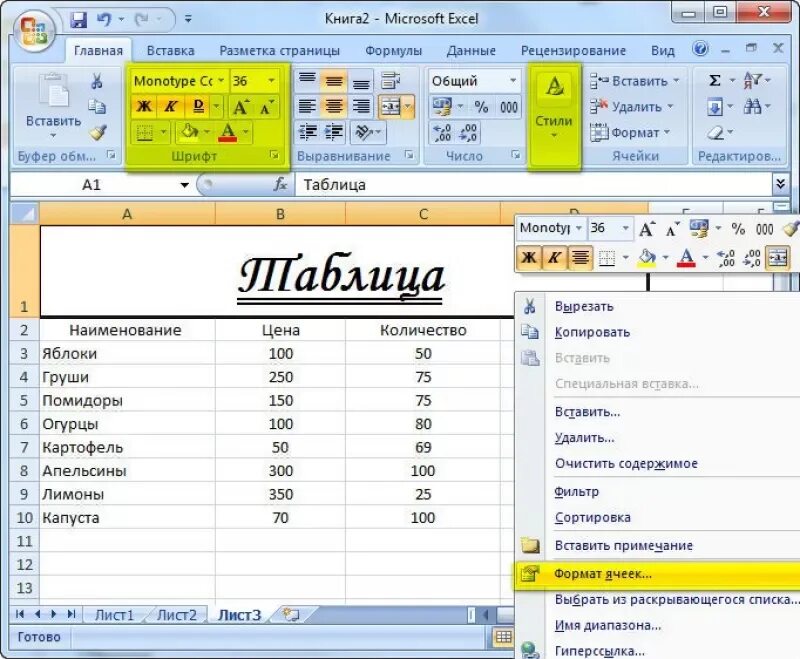Click the Office button logo
Viewport: 800px width, 659px height.
(x=34, y=29)
